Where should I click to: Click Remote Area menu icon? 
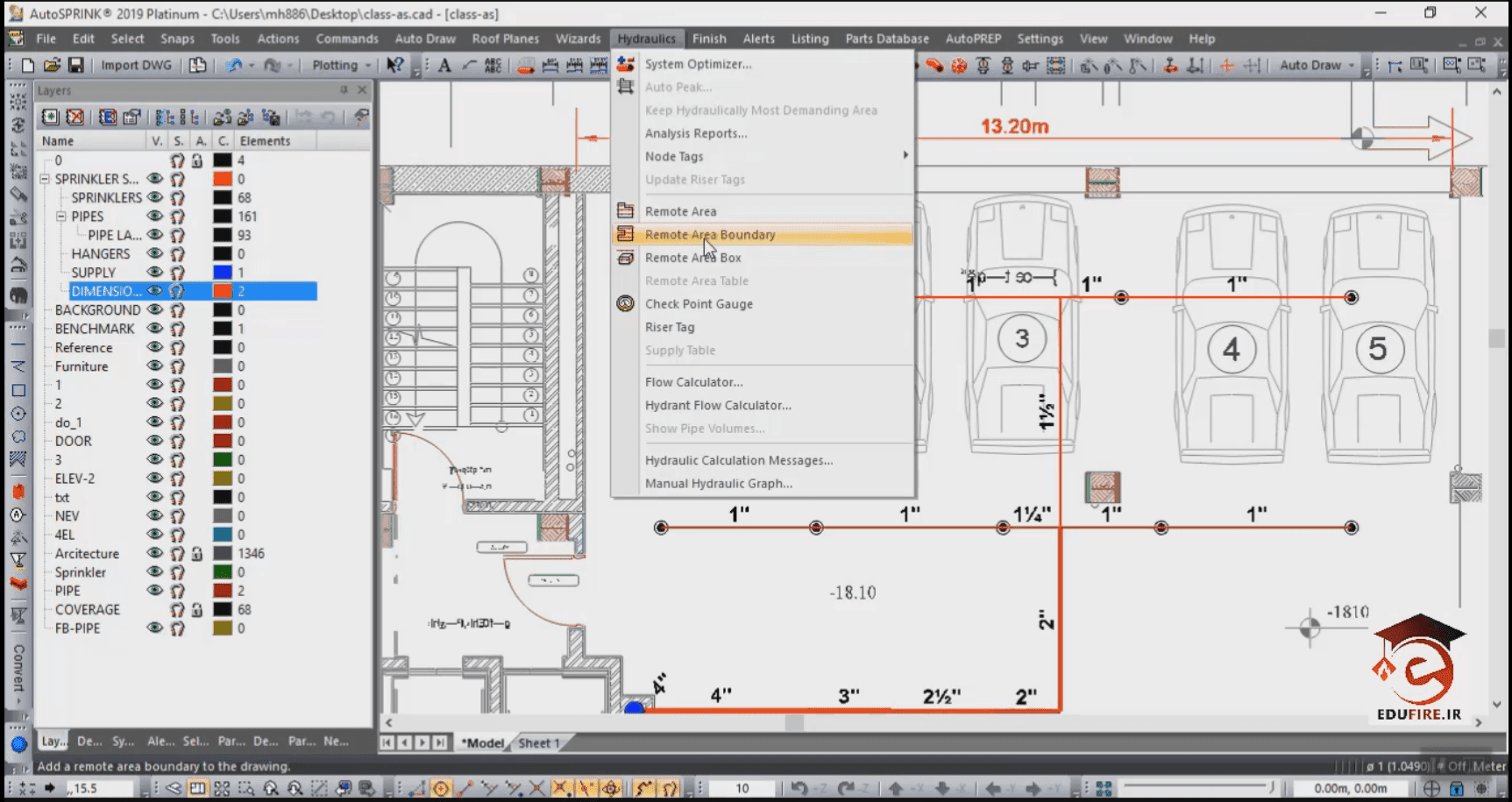[625, 210]
